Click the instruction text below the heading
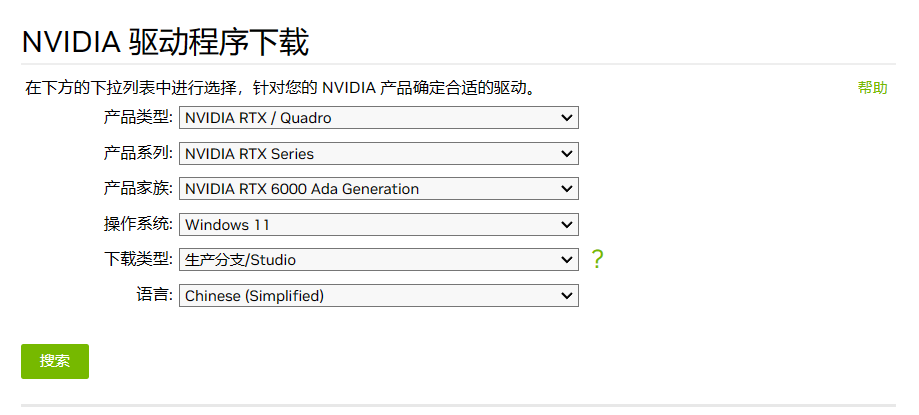Screen dimensions: 919x415 (280, 88)
